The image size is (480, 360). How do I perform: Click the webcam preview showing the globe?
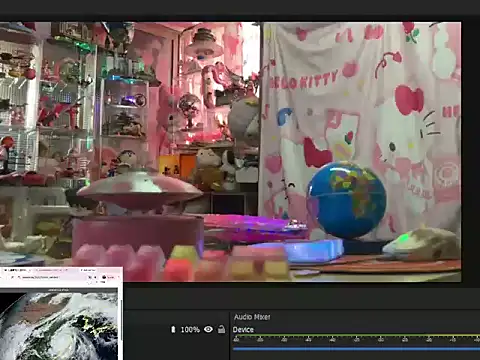coord(231,152)
